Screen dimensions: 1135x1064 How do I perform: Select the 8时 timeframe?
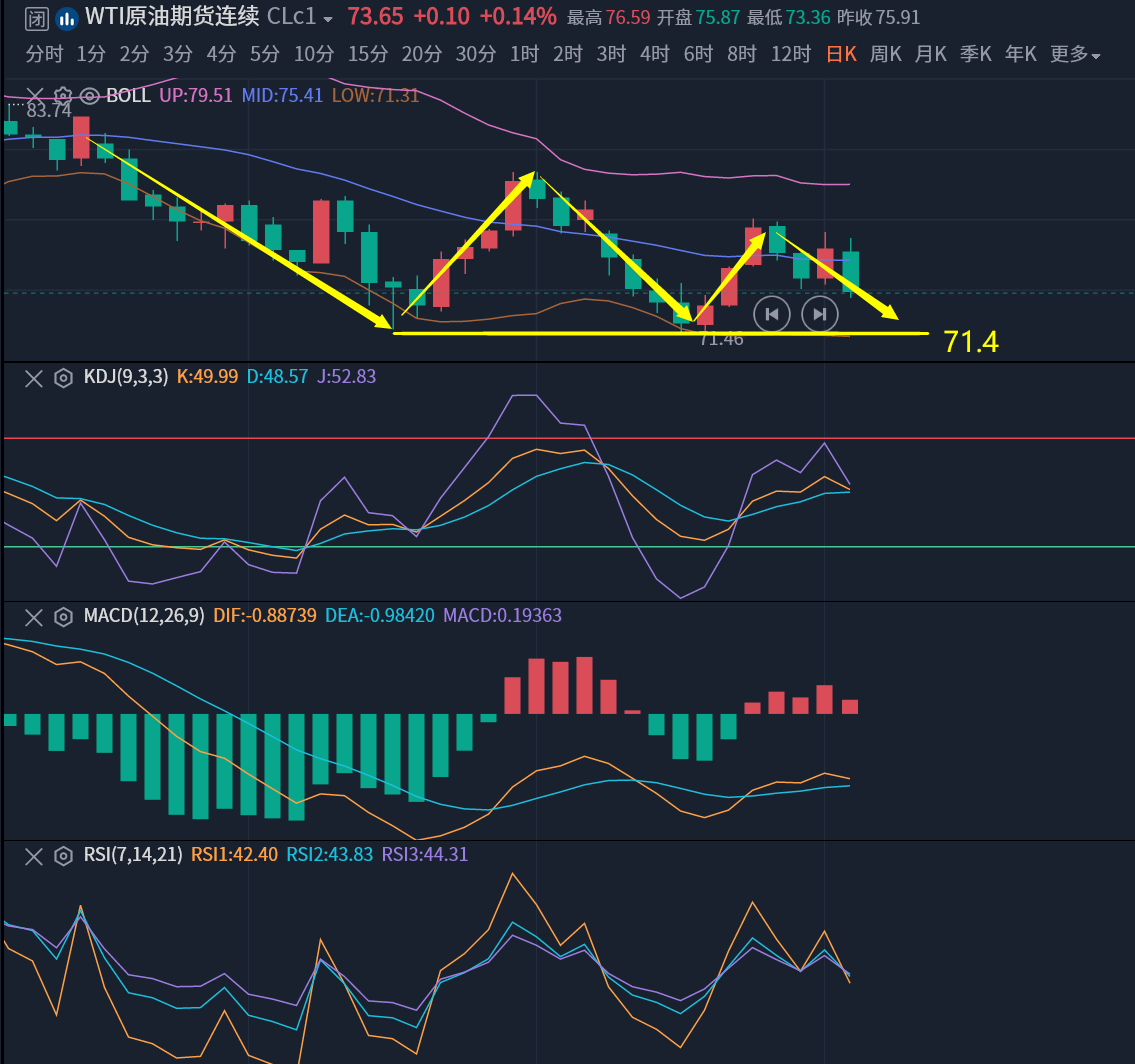tap(742, 54)
